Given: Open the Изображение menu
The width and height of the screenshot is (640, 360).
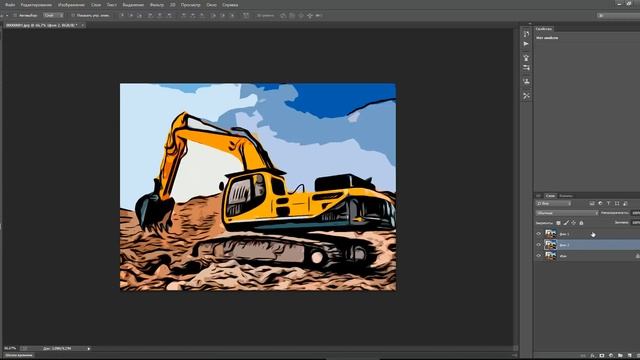Looking at the screenshot, I should click(x=71, y=5).
